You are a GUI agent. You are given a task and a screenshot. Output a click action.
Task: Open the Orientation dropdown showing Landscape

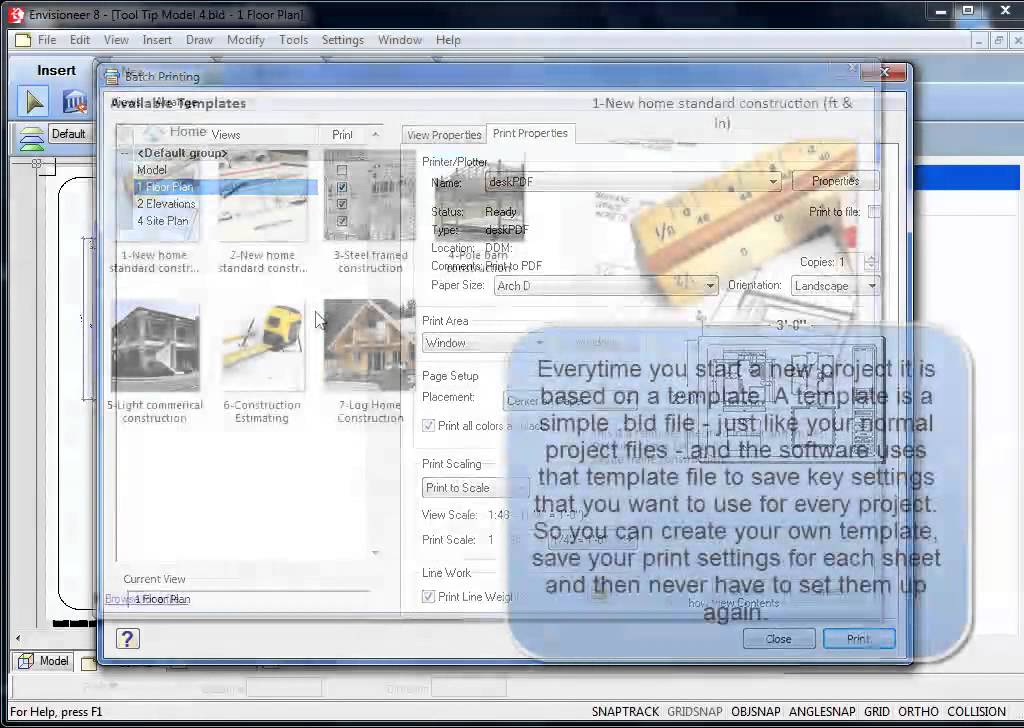coord(835,285)
